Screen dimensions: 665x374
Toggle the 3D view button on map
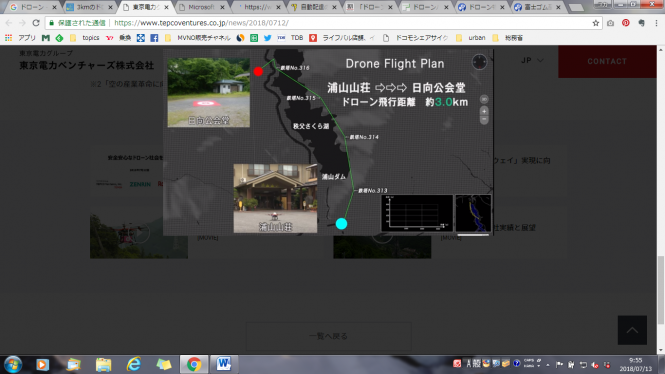click(484, 99)
